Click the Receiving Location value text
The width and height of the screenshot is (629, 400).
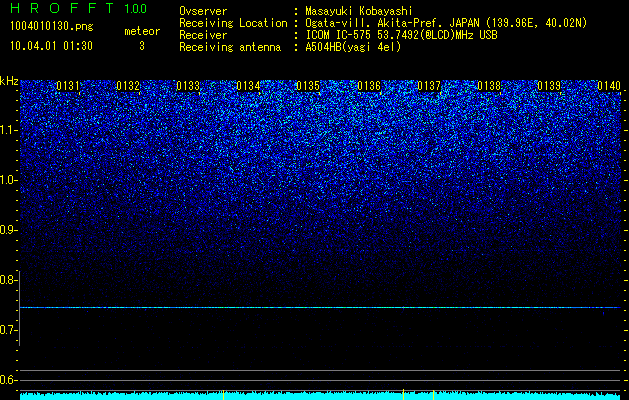pos(446,23)
